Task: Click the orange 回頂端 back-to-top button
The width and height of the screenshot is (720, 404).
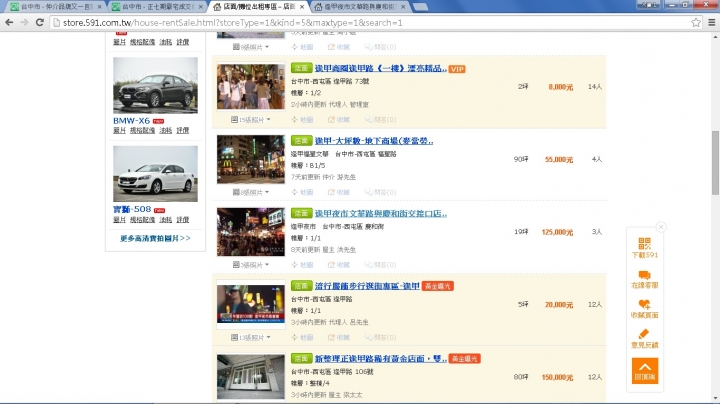Action: point(645,370)
